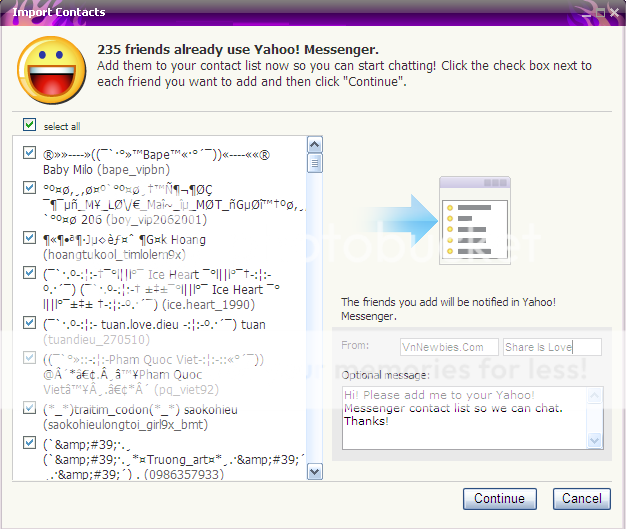Click the contact list scrollbar thumb
Image resolution: width=626 pixels, height=529 pixels.
point(315,164)
